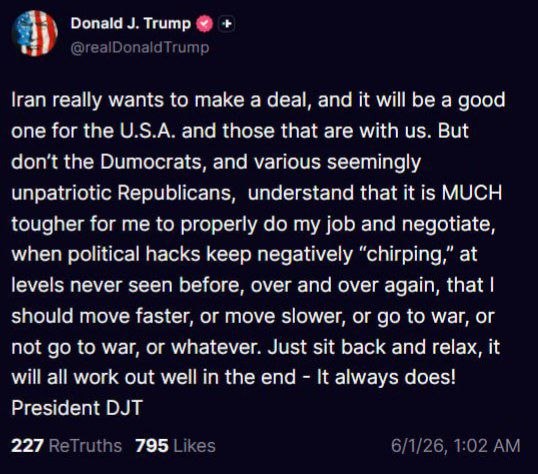Click the capitalized word MUCH
The width and height of the screenshot is (538, 474).
(x=472, y=193)
